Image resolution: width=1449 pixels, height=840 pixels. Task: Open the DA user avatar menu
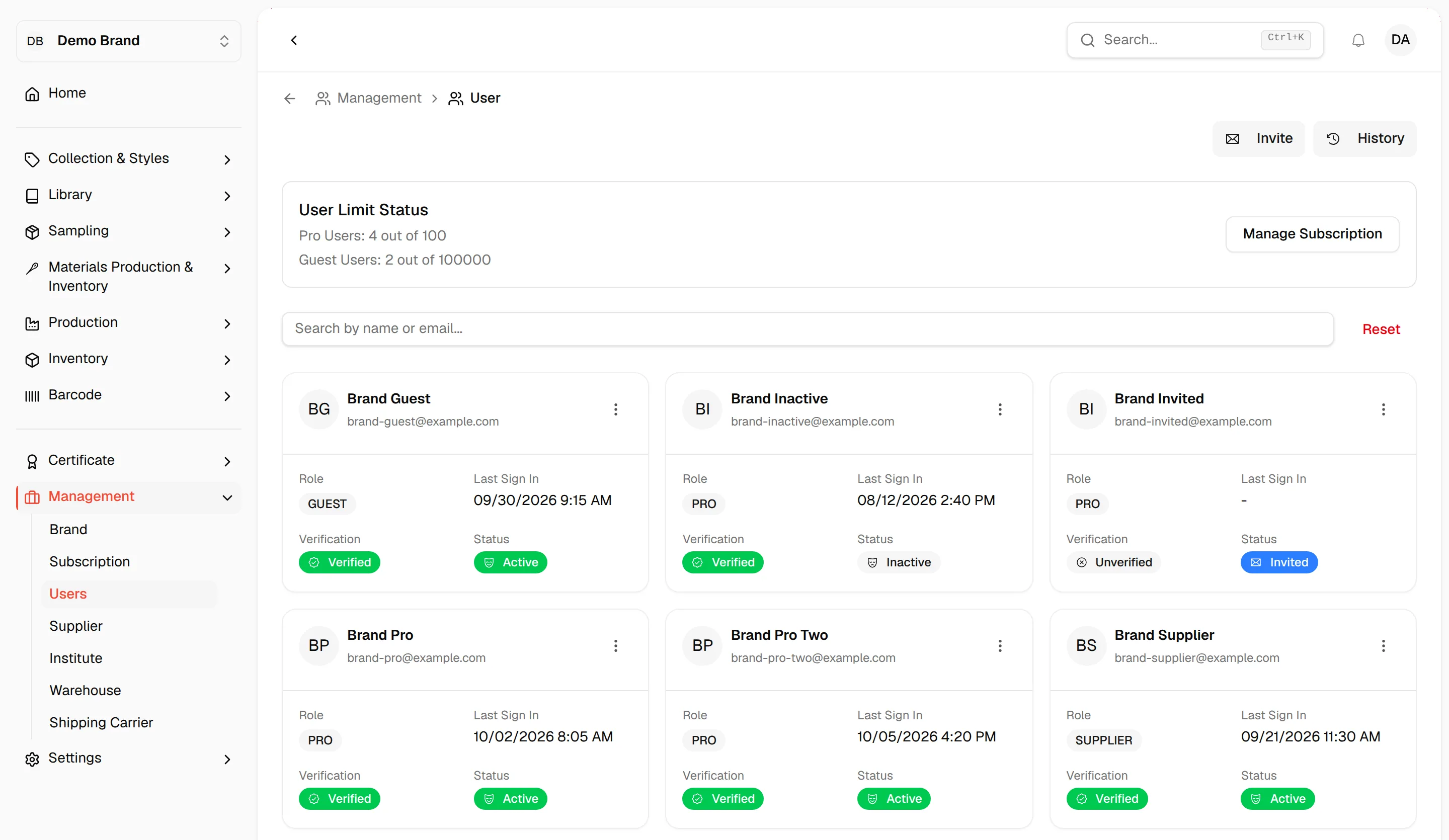[x=1400, y=40]
